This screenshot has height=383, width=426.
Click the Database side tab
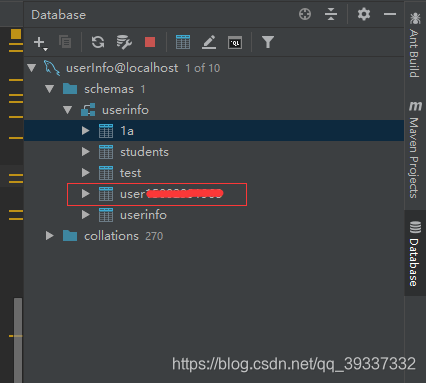pos(415,253)
